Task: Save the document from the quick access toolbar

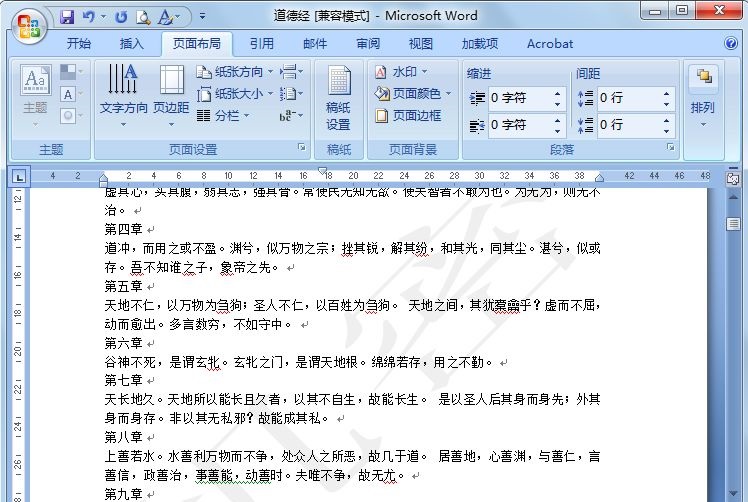Action: click(x=67, y=17)
